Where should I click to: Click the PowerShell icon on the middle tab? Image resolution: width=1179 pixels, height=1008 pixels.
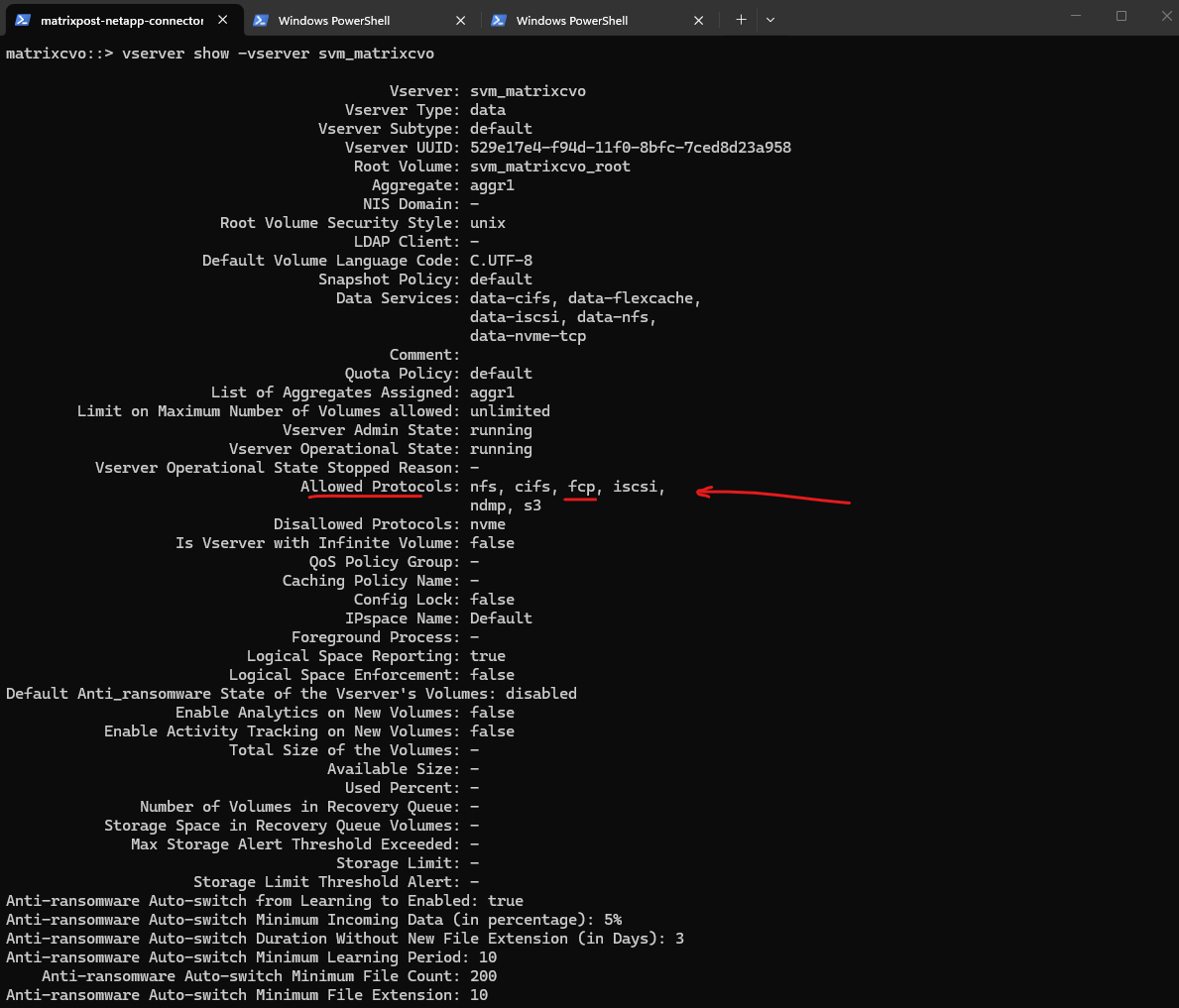tap(261, 20)
